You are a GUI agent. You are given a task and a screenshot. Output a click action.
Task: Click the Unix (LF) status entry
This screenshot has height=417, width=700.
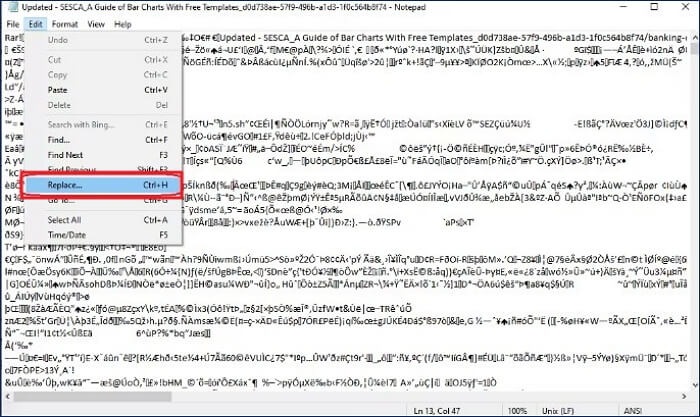click(x=558, y=411)
